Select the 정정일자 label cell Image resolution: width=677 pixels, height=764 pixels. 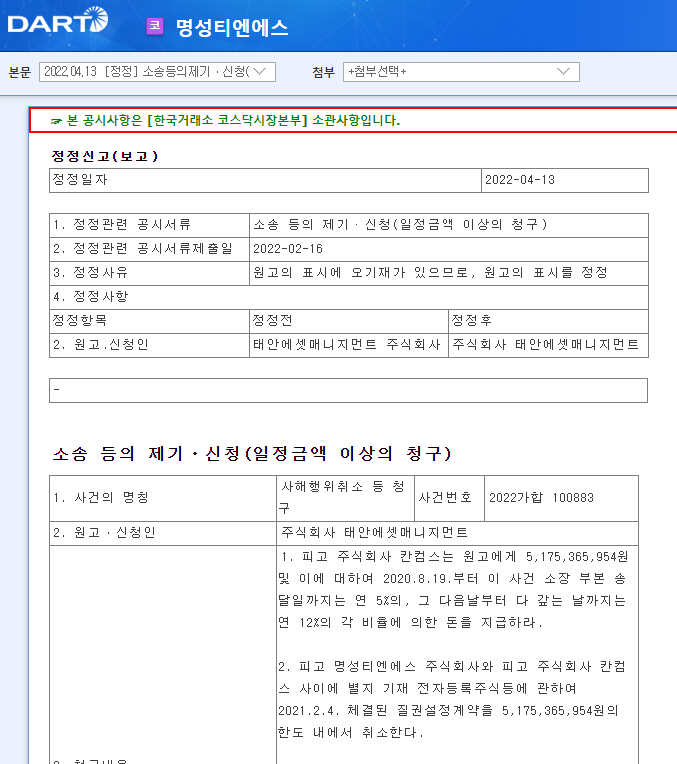pos(265,180)
